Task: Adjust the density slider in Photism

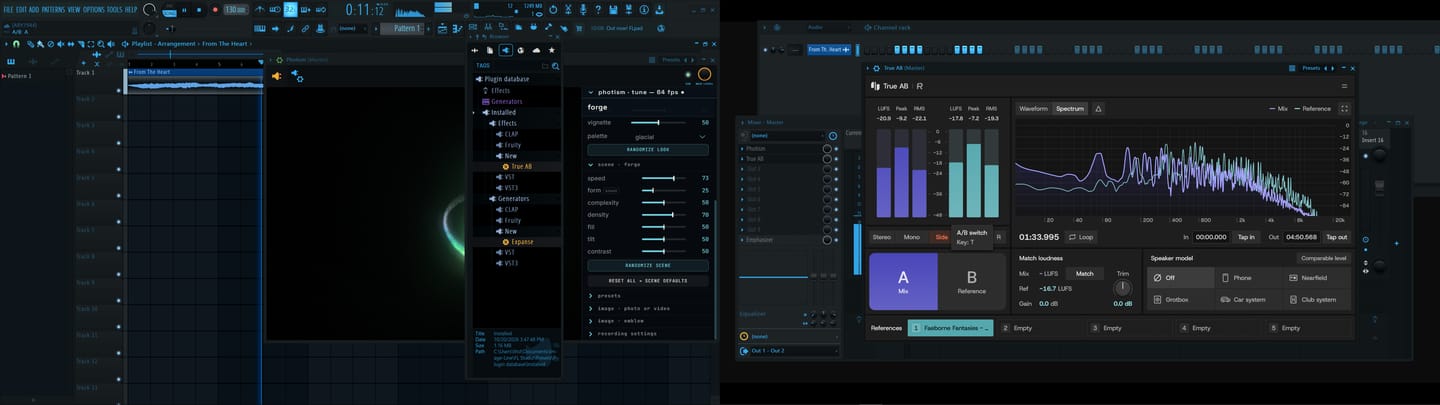Action: click(663, 214)
